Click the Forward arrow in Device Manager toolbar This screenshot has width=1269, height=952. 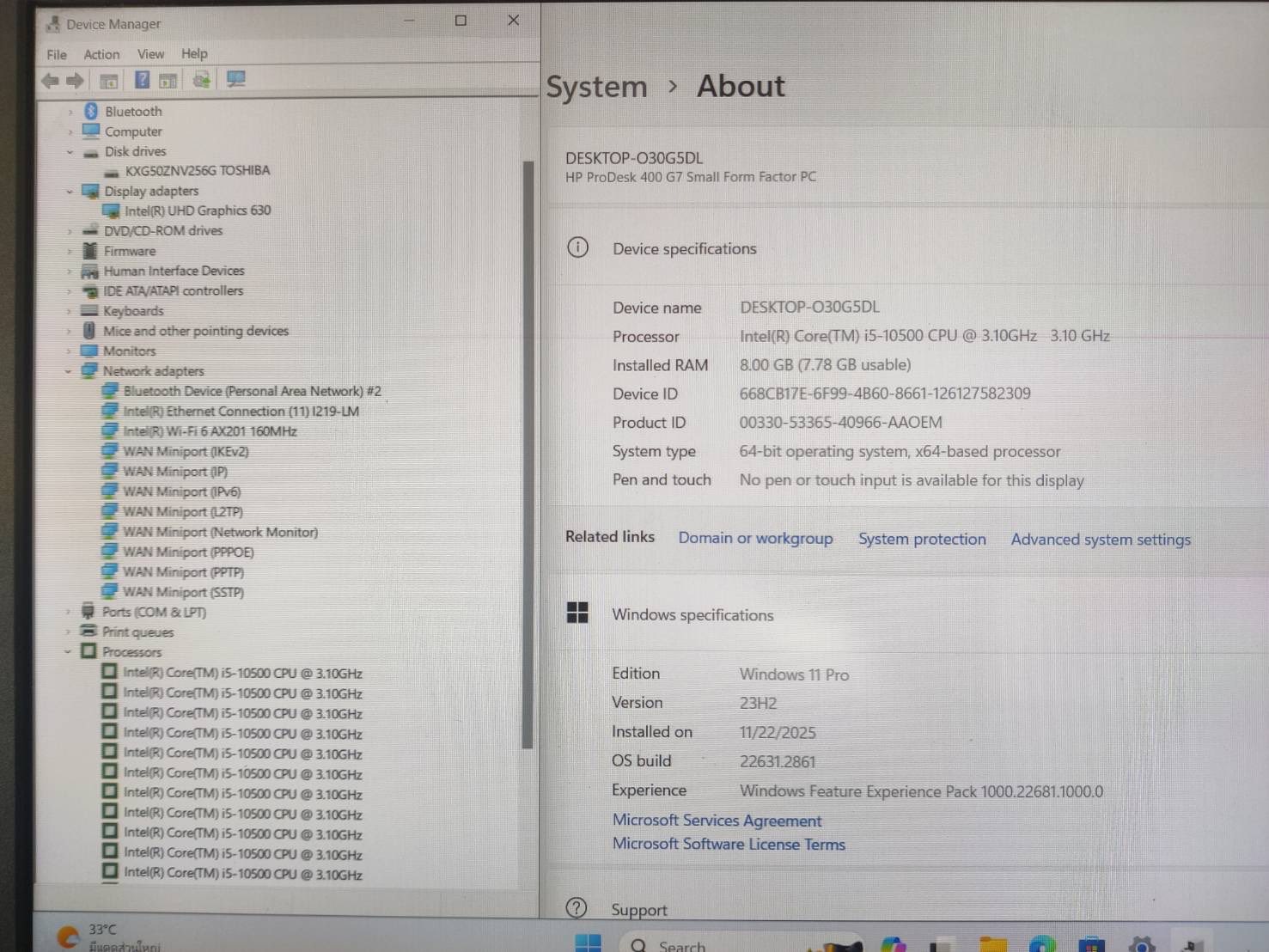[76, 81]
